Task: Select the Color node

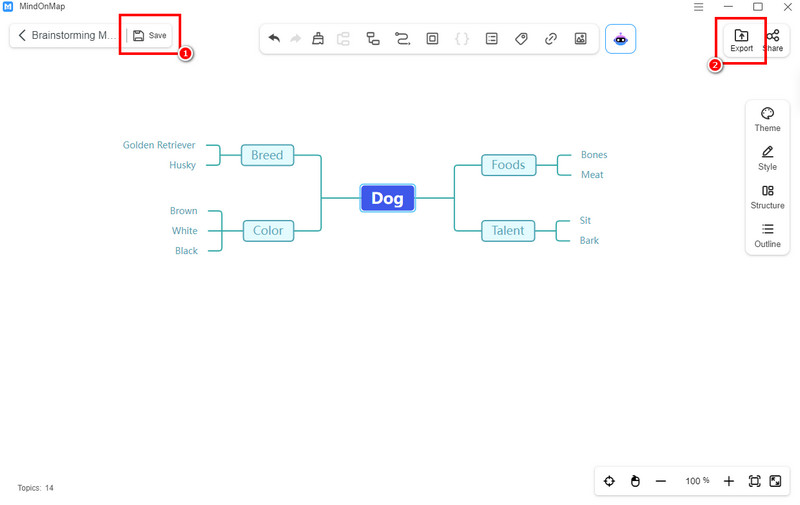Action: pyautogui.click(x=268, y=231)
